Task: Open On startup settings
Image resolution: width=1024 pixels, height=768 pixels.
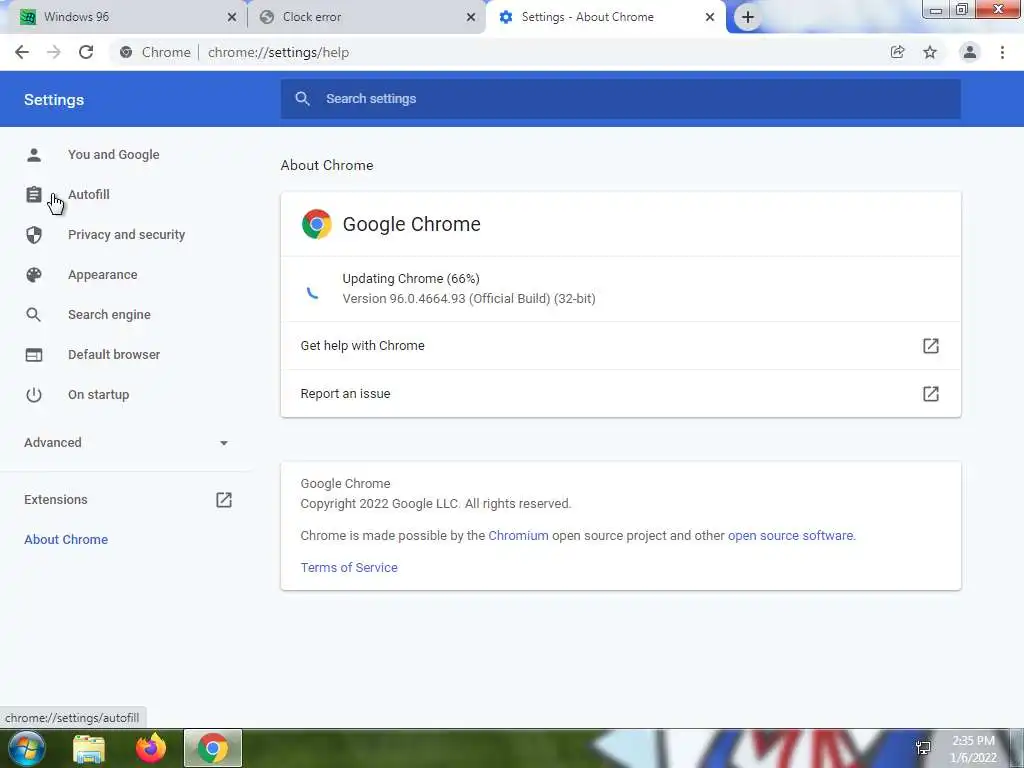Action: (99, 394)
